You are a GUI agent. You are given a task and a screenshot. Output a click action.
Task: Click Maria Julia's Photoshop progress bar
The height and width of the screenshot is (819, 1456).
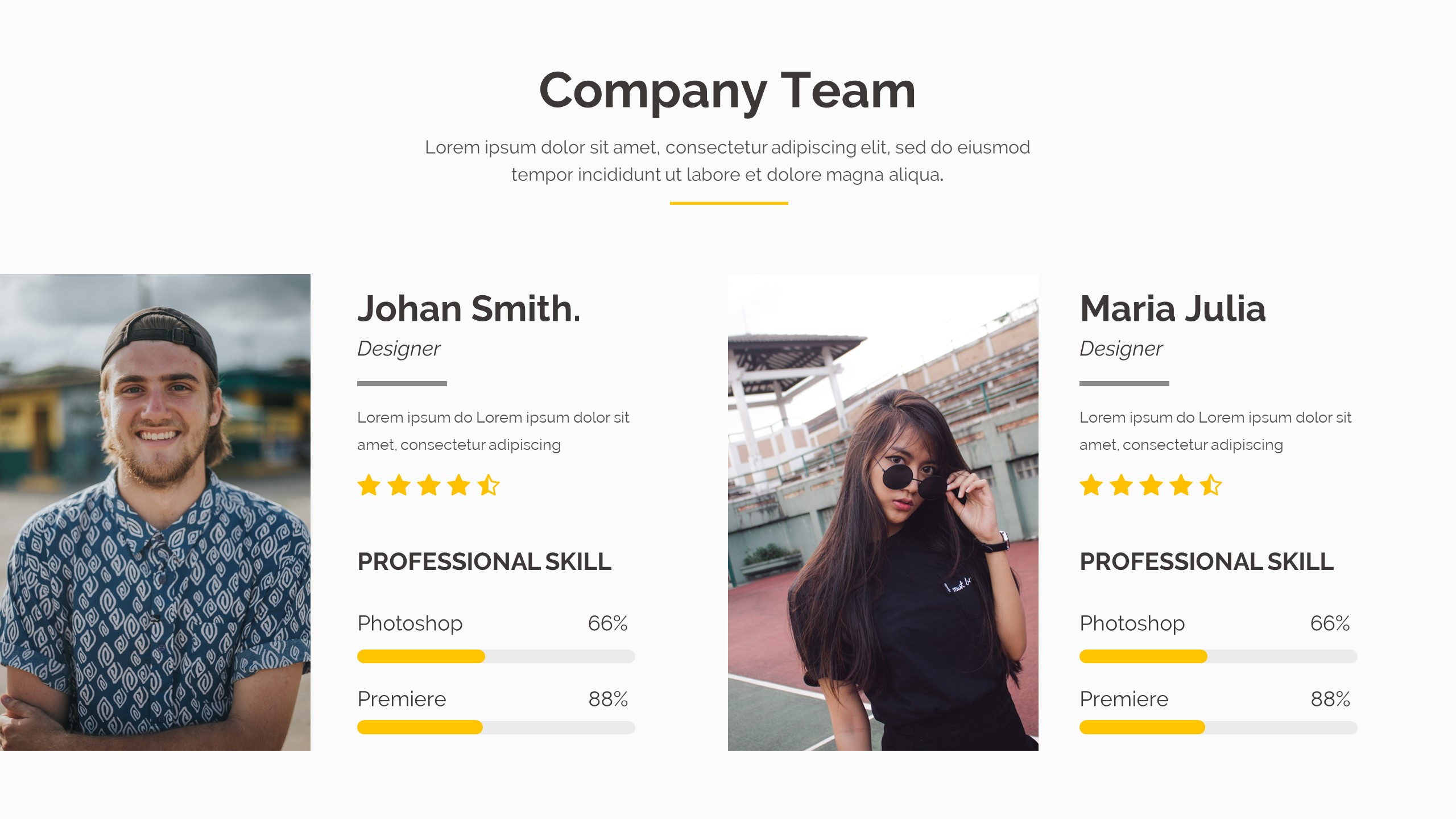pos(1218,656)
